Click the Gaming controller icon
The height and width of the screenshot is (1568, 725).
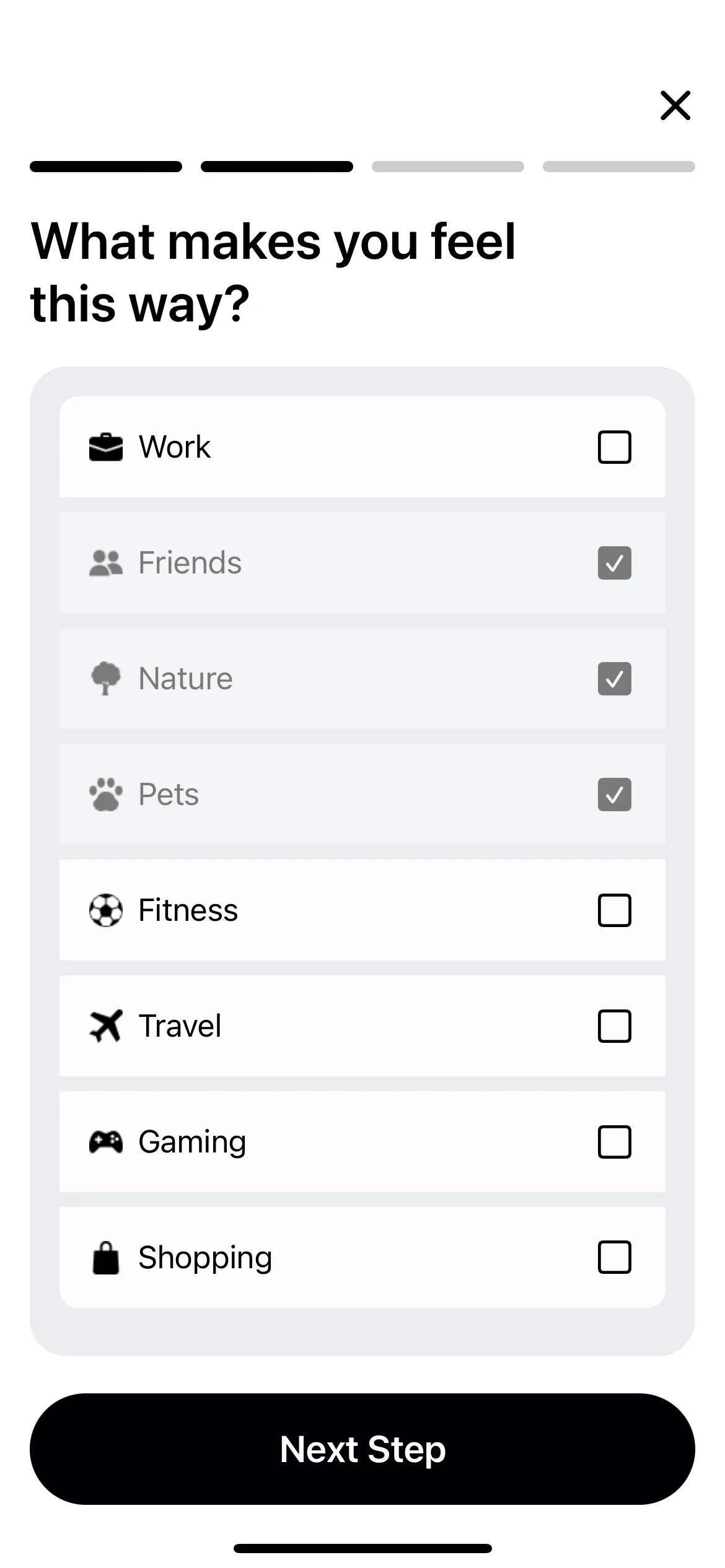pyautogui.click(x=106, y=1142)
